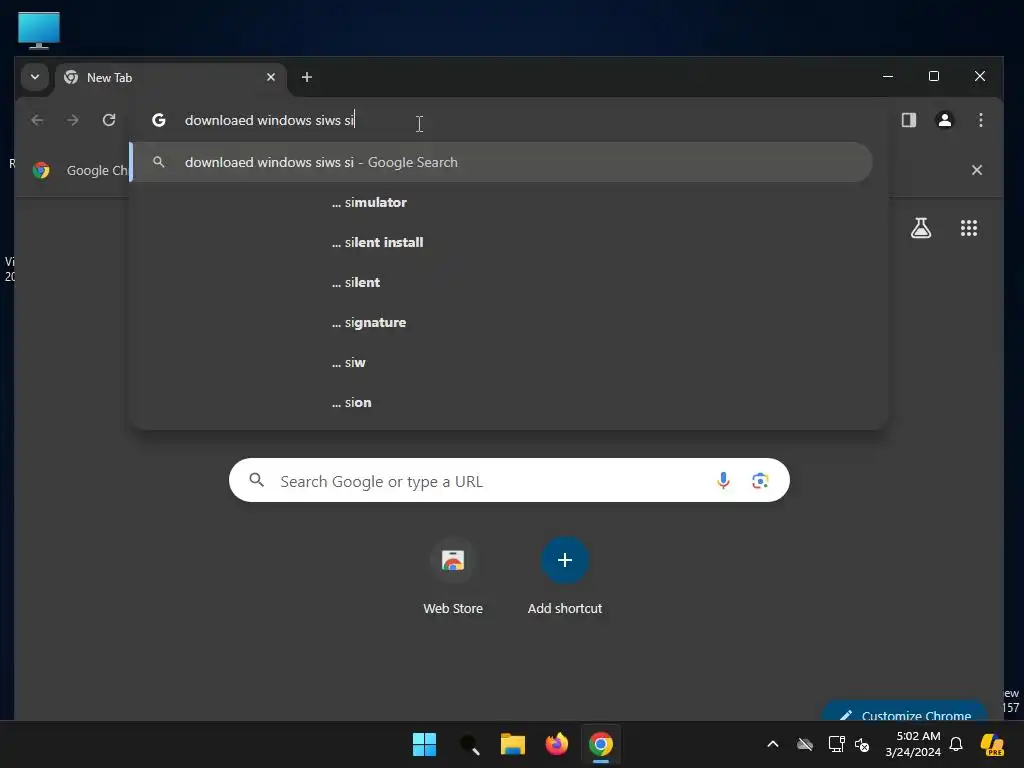Image resolution: width=1024 pixels, height=768 pixels.
Task: Open the Google apps grid
Action: (x=968, y=228)
